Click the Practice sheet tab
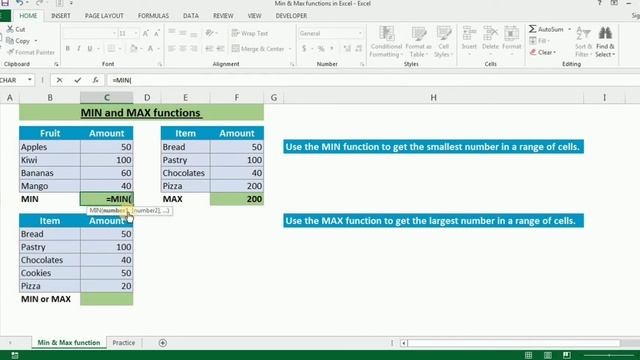This screenshot has height=360, width=640. click(x=124, y=343)
